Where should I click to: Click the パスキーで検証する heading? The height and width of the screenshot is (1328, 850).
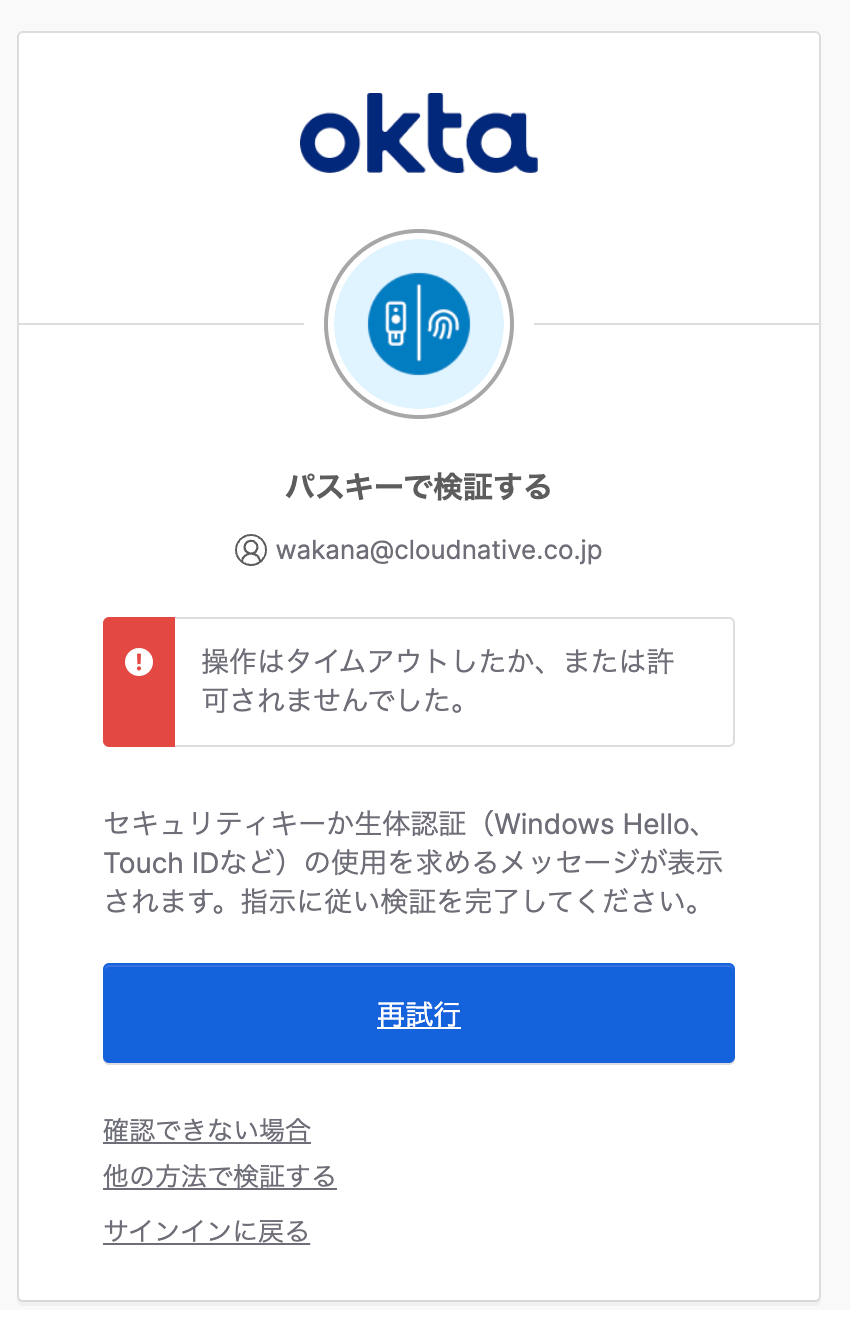pyautogui.click(x=418, y=488)
